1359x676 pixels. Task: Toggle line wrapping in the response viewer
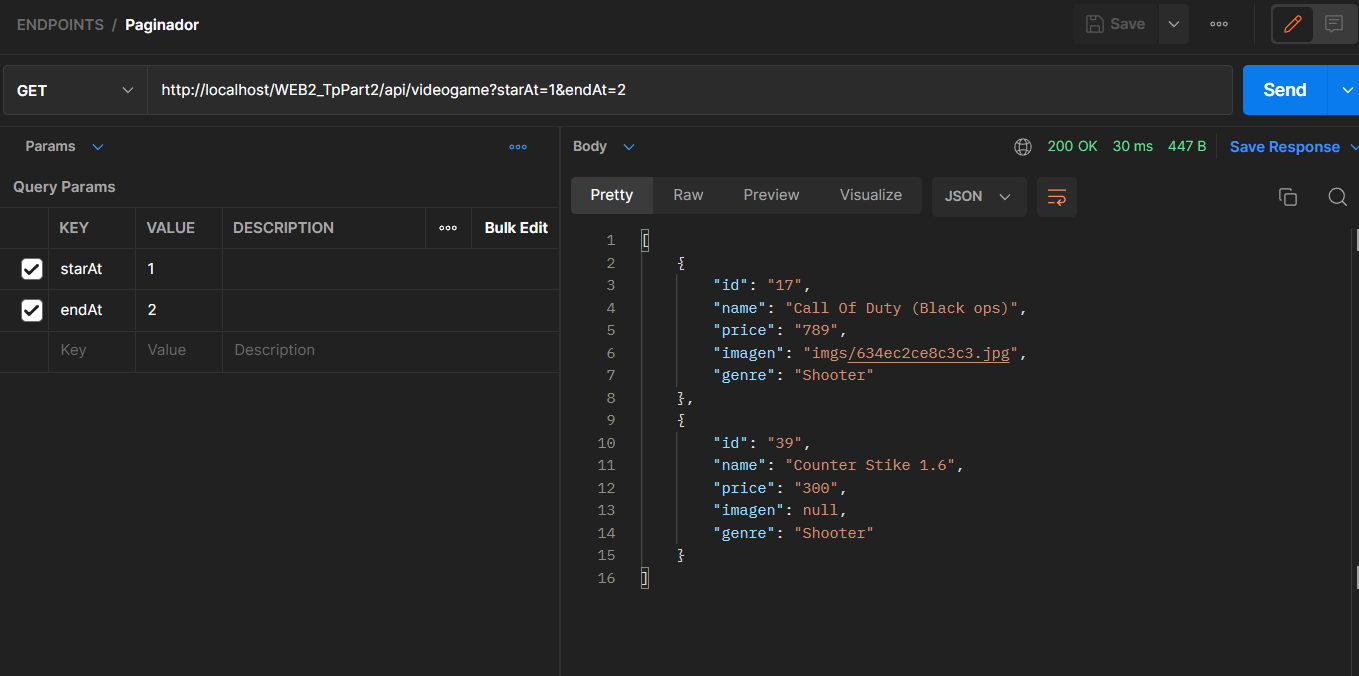click(x=1056, y=196)
